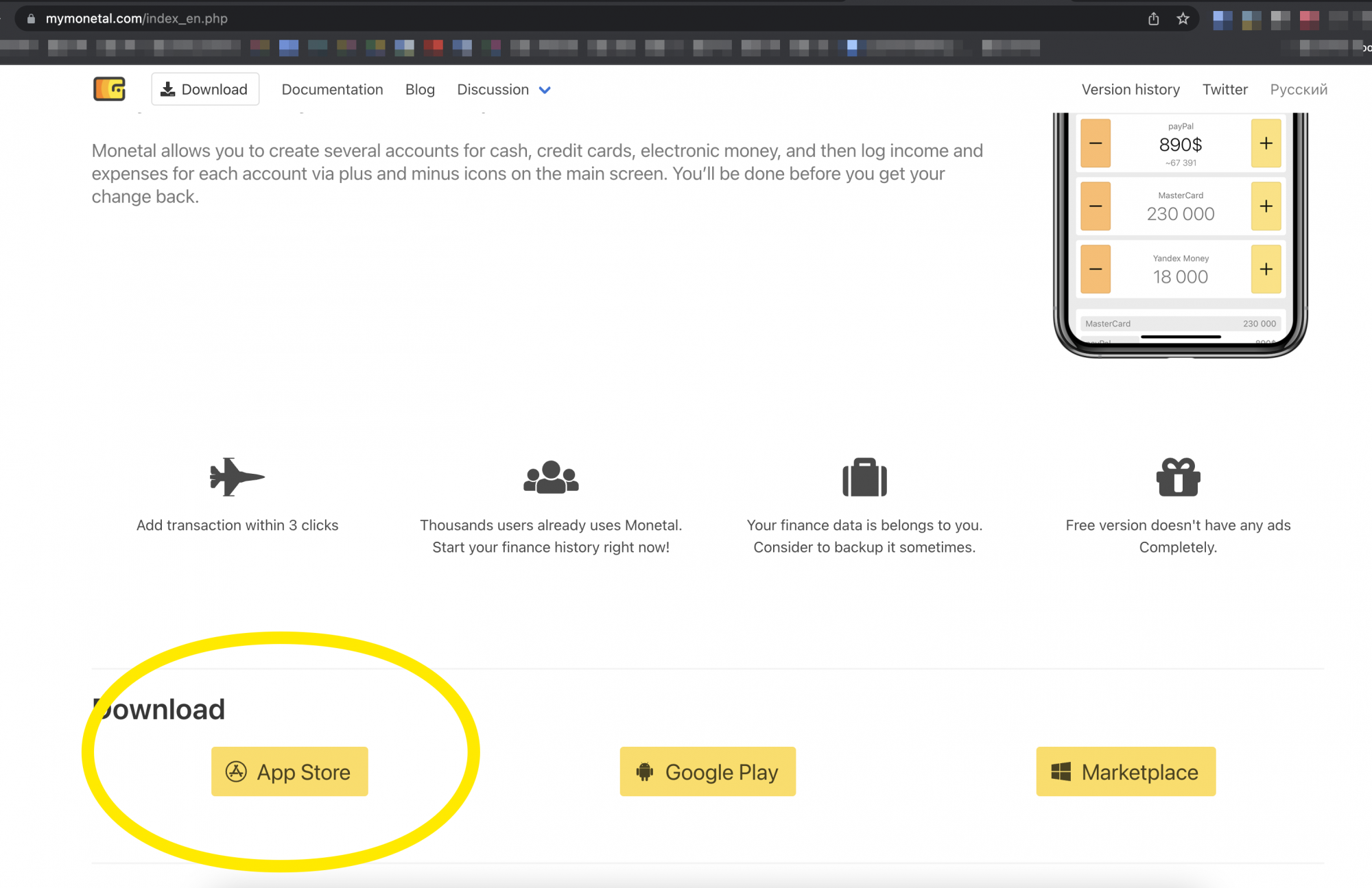Image resolution: width=1372 pixels, height=888 pixels.
Task: Bookmark page with the star icon
Action: click(x=1183, y=19)
